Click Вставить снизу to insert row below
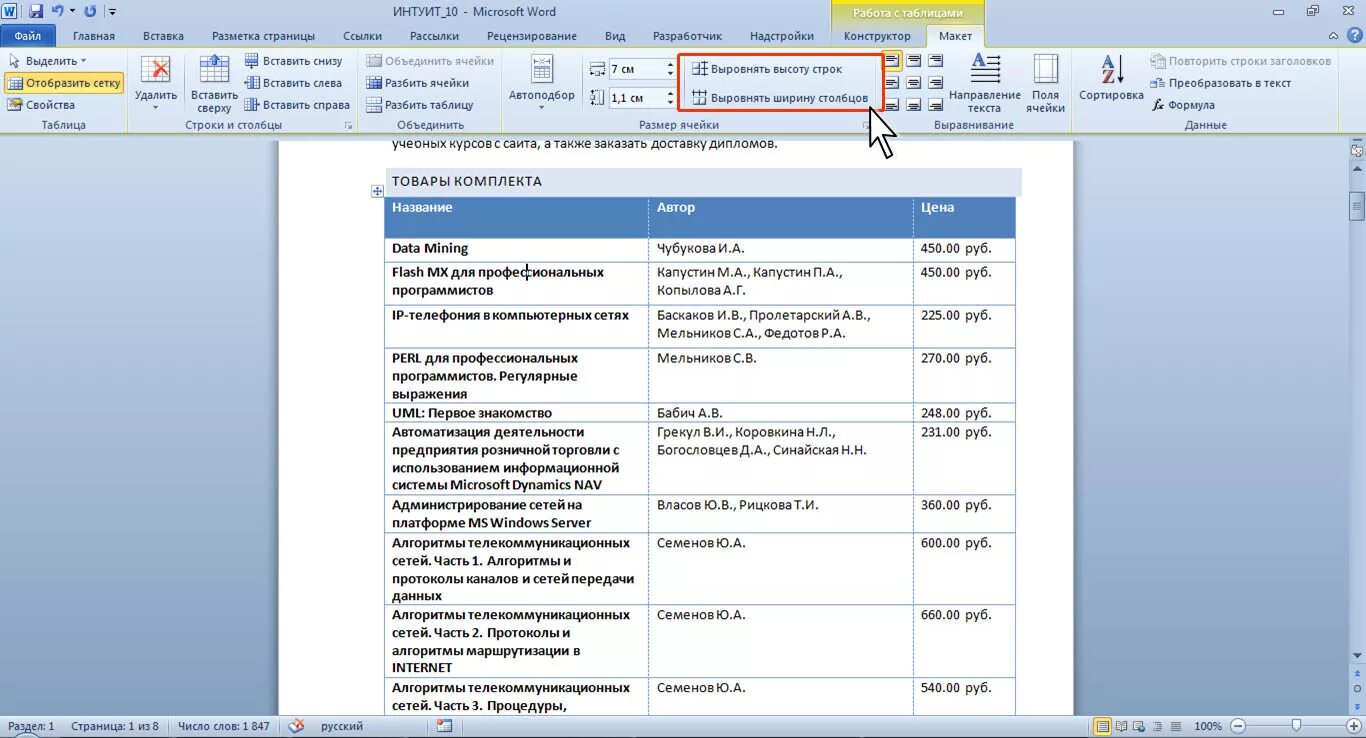Viewport: 1366px width, 738px height. click(293, 61)
